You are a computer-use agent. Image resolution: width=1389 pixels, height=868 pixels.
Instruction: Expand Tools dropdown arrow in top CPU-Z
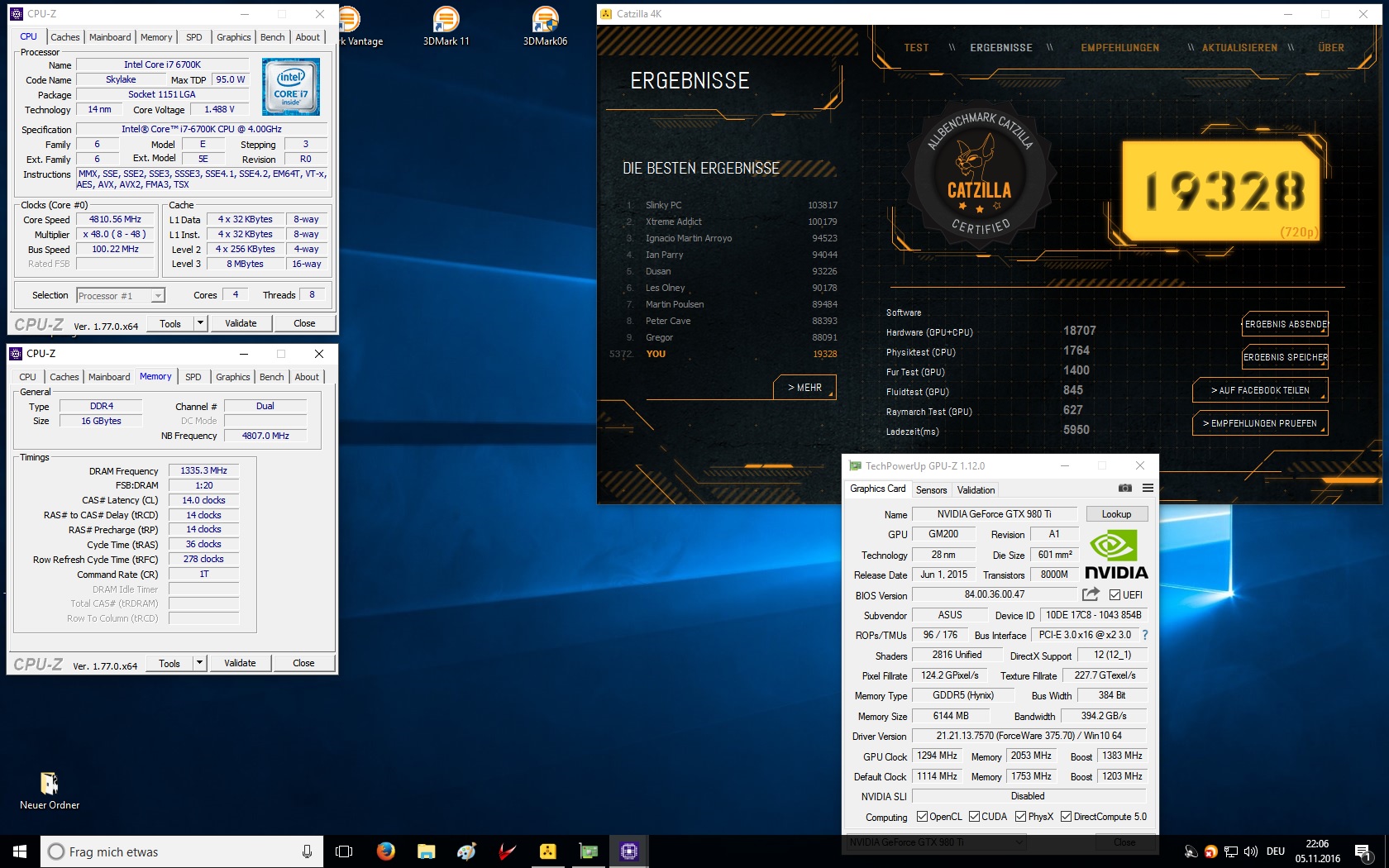200,323
